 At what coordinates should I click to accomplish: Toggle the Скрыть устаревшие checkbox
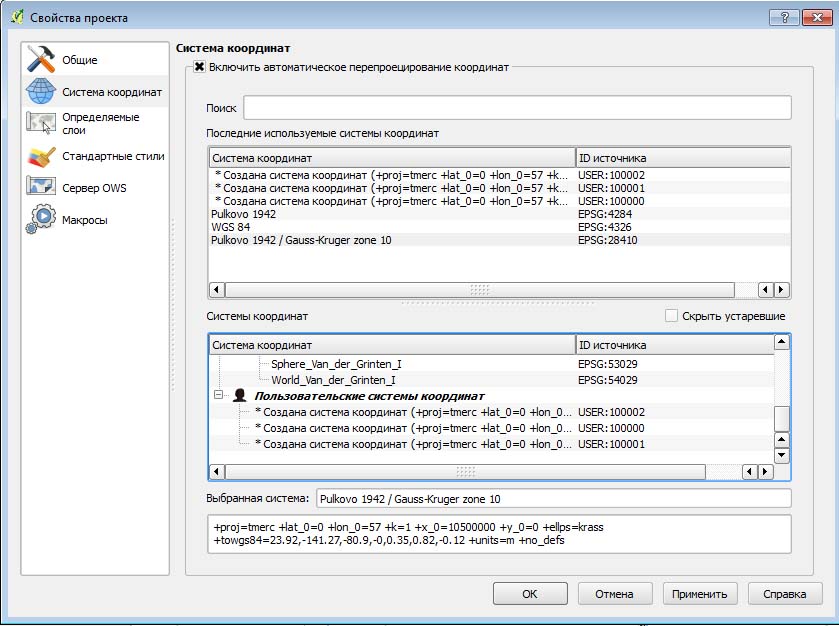coord(672,316)
